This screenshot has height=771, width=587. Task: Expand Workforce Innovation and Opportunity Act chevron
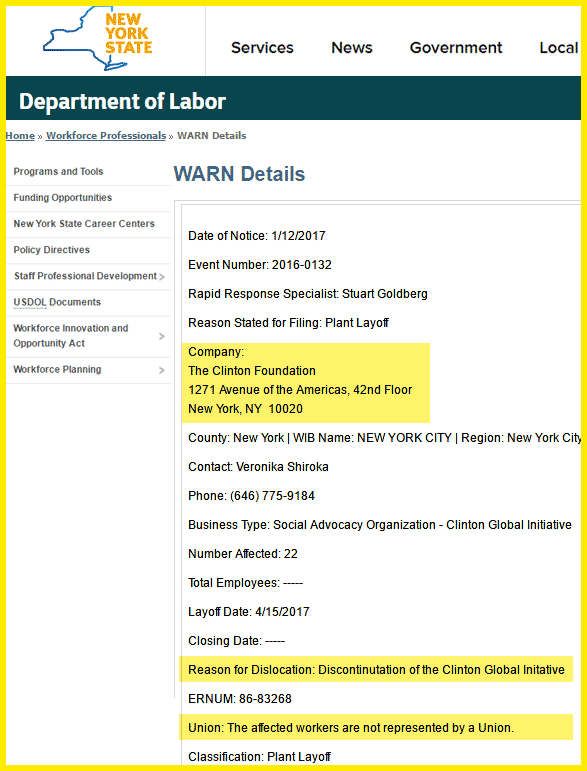(x=162, y=336)
